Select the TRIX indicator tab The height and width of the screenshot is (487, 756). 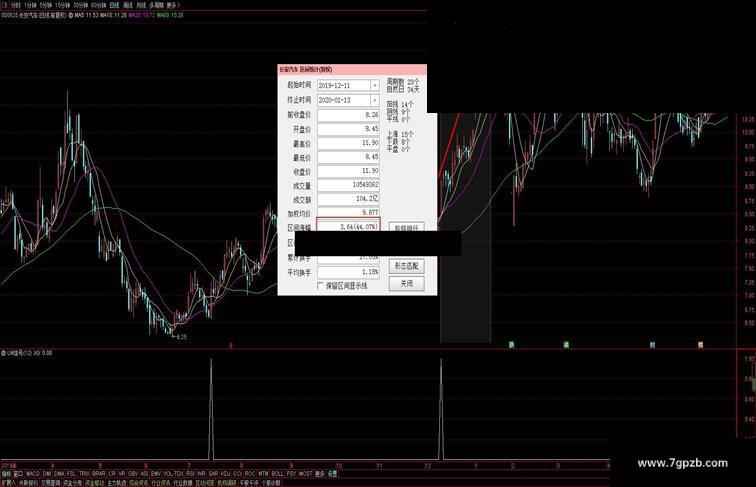coord(84,473)
